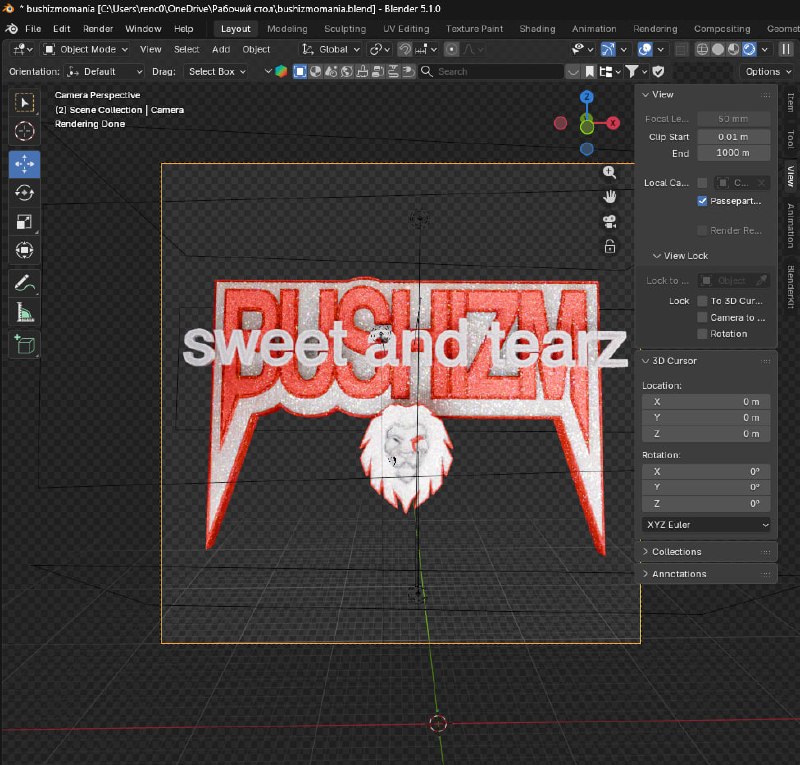The width and height of the screenshot is (800, 765).
Task: Toggle the camera view icon
Action: point(609,222)
